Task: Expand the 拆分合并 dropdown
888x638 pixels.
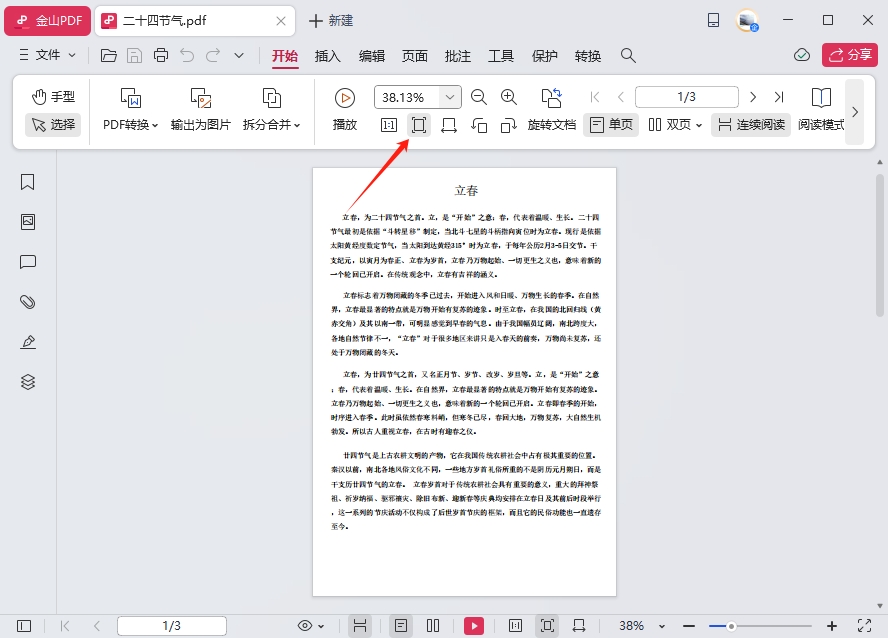Action: point(272,125)
